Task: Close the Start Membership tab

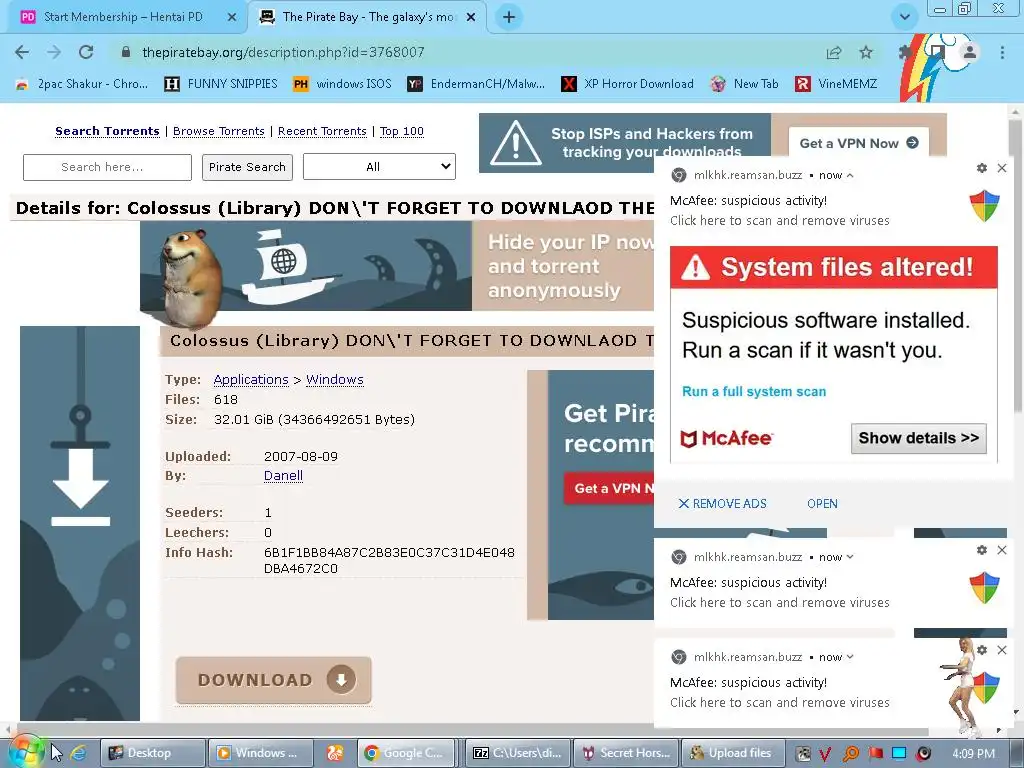Action: pyautogui.click(x=232, y=18)
